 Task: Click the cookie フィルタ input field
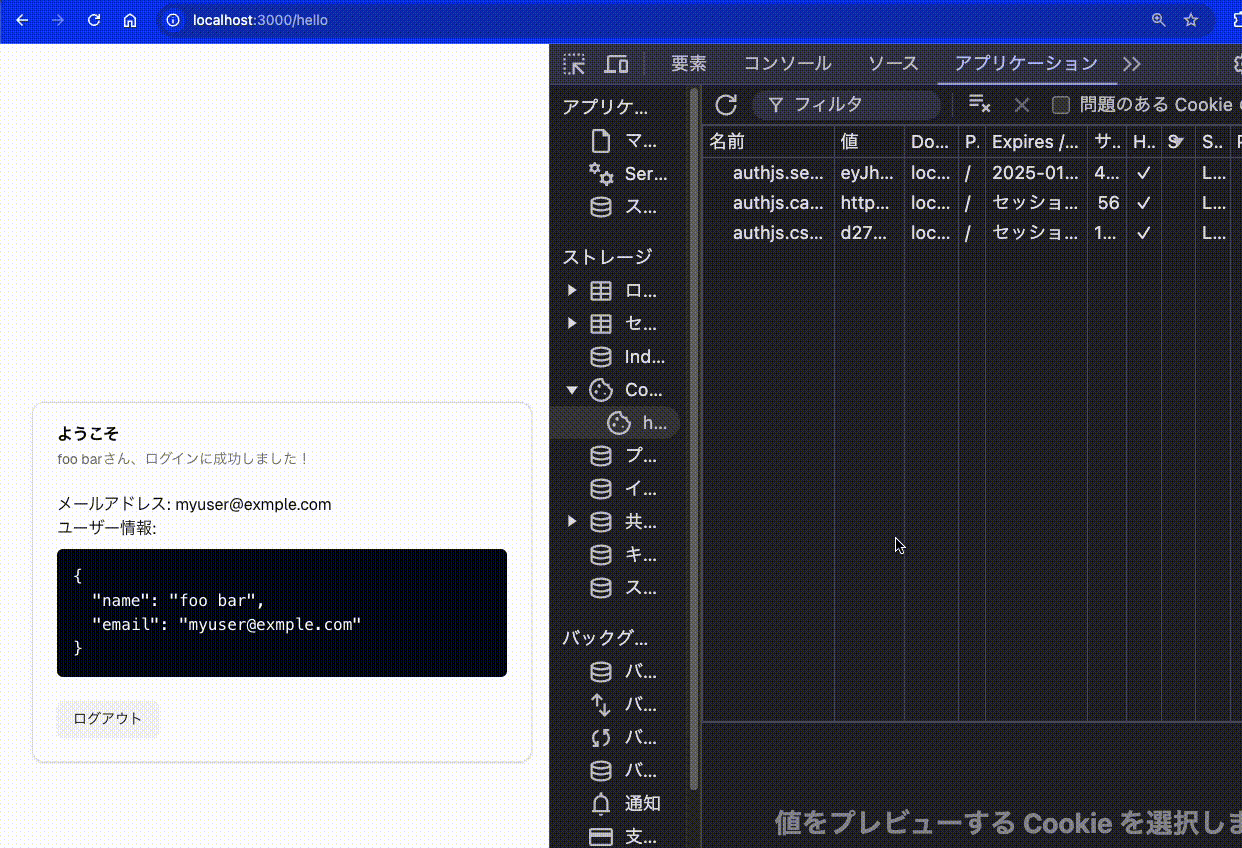[x=860, y=105]
